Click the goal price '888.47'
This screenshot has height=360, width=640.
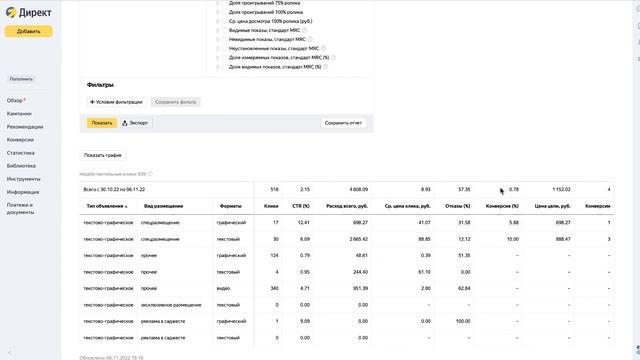(x=563, y=239)
